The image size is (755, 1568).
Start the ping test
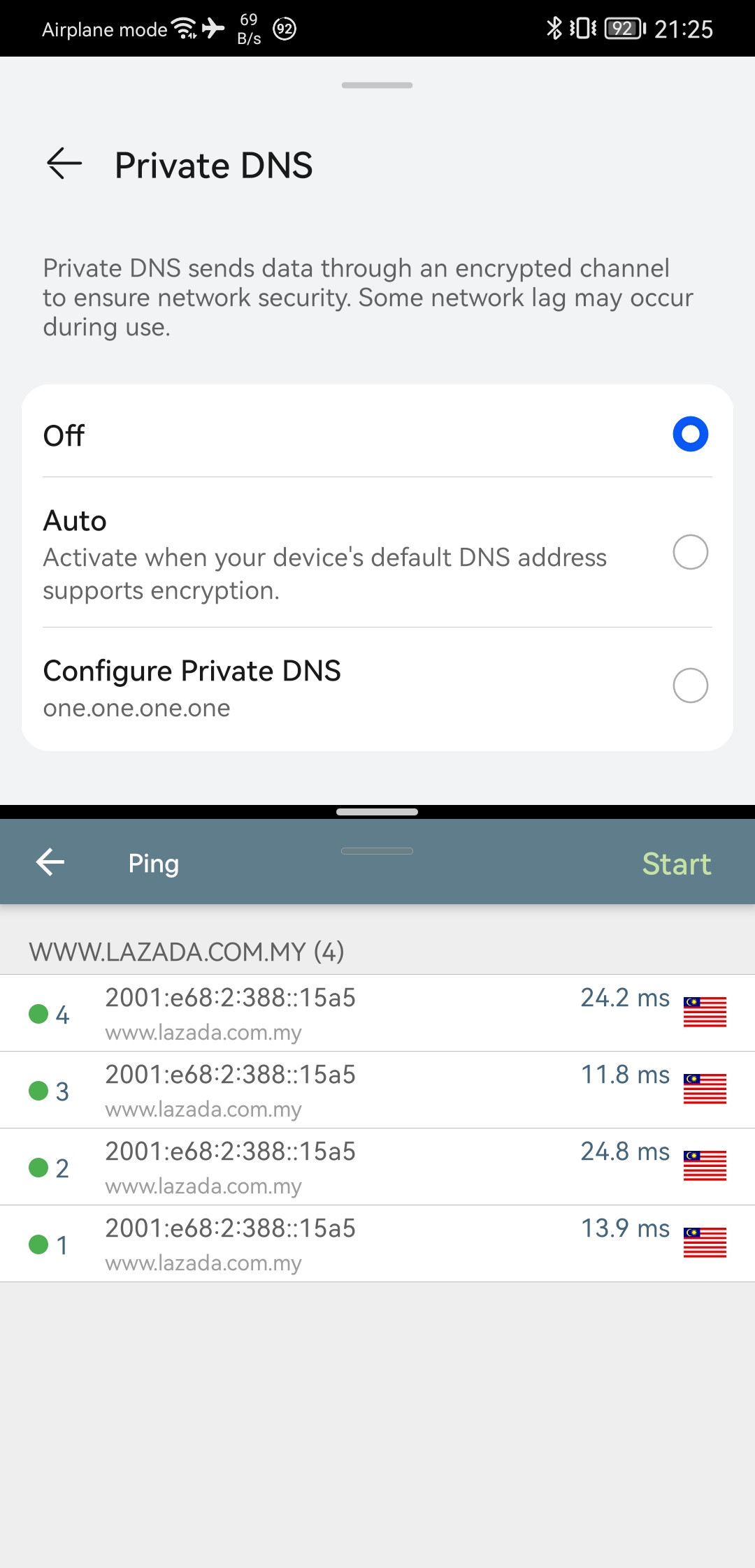(x=676, y=864)
